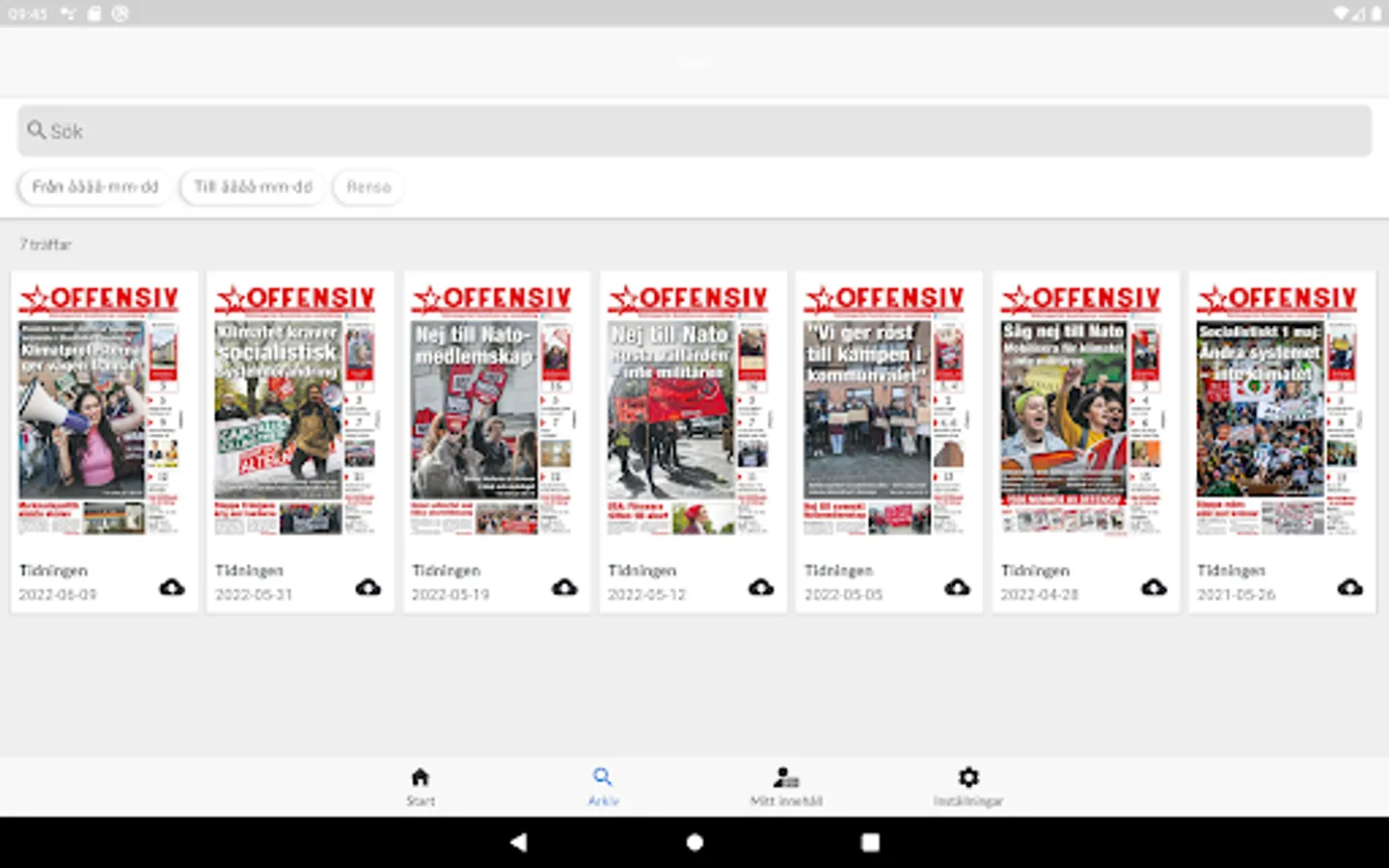1389x868 pixels.
Task: Open the 2022-04-28 Säg nej till Nato cover
Action: [1081, 411]
